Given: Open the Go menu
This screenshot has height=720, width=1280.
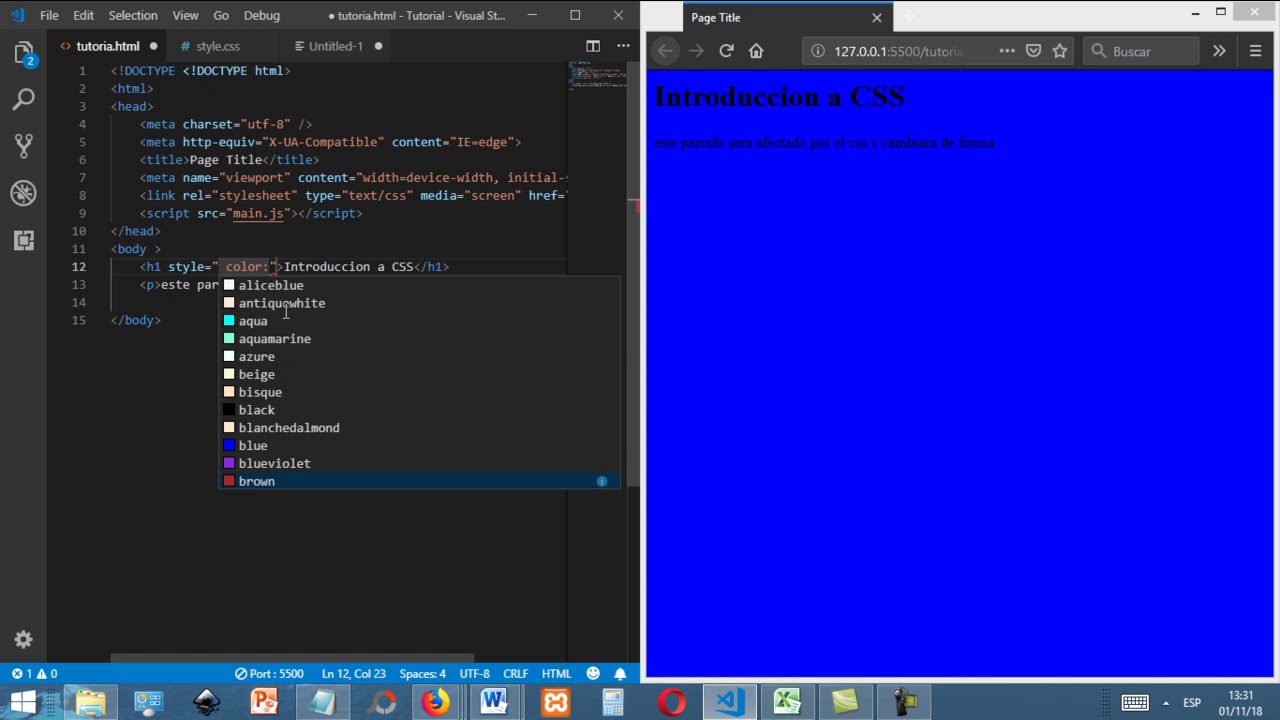Looking at the screenshot, I should (221, 15).
